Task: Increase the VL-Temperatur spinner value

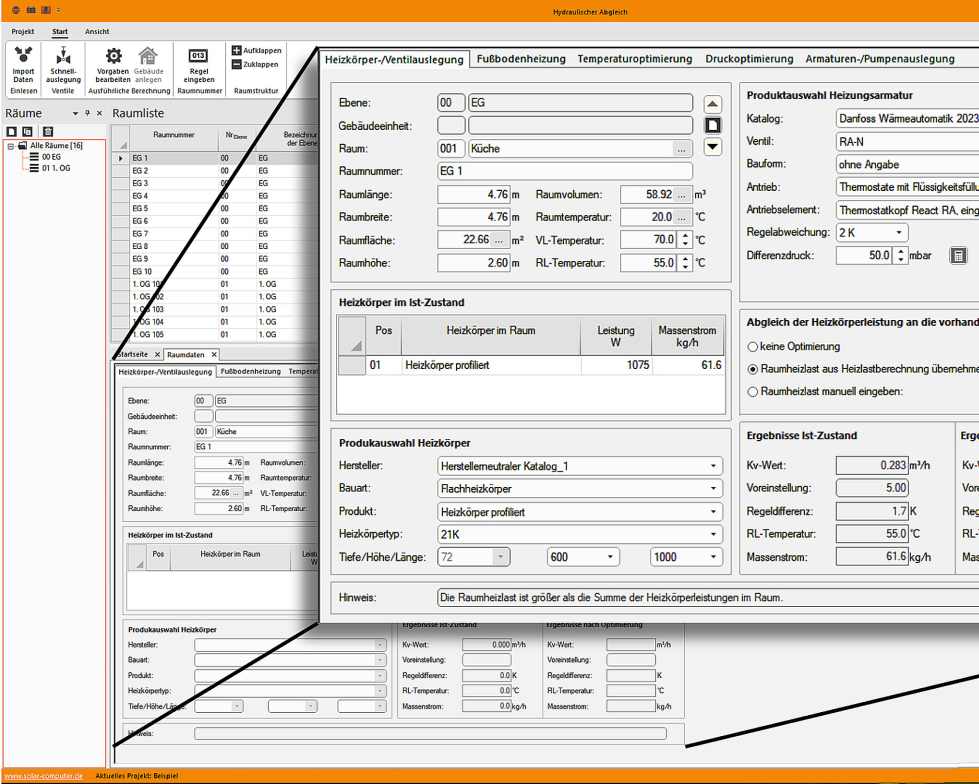Action: [685, 236]
